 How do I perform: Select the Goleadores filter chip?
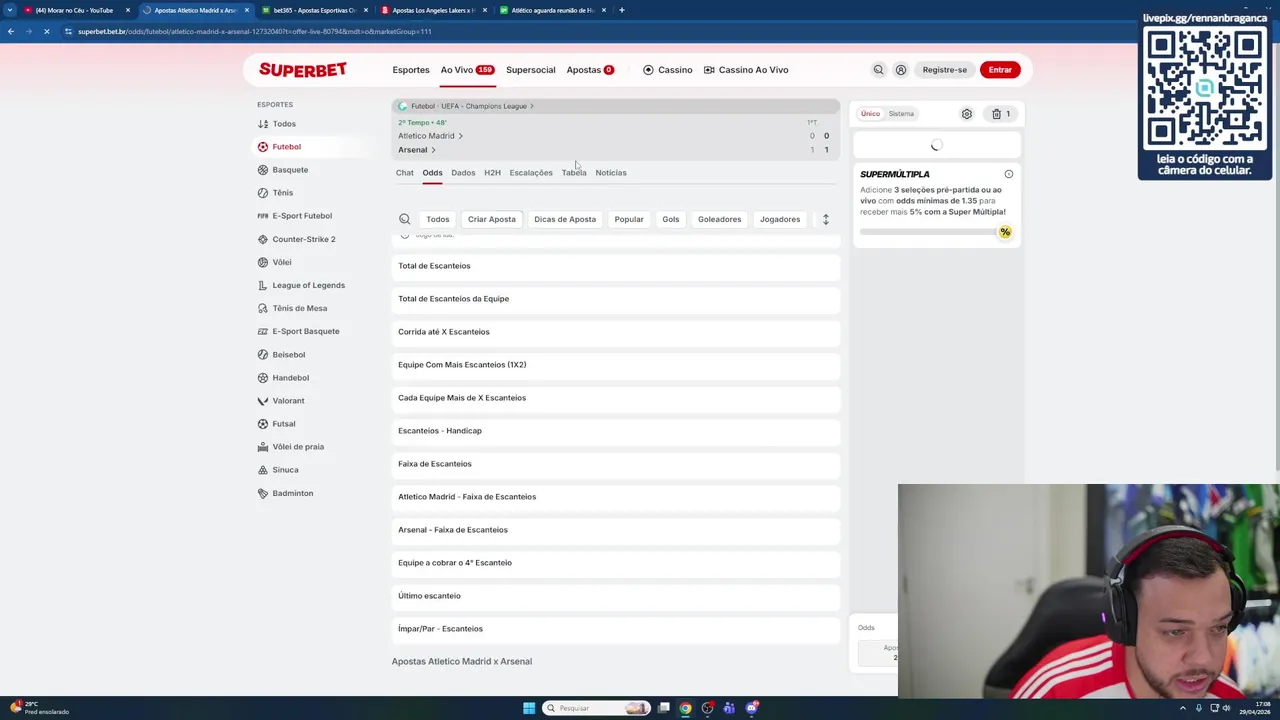coord(720,219)
